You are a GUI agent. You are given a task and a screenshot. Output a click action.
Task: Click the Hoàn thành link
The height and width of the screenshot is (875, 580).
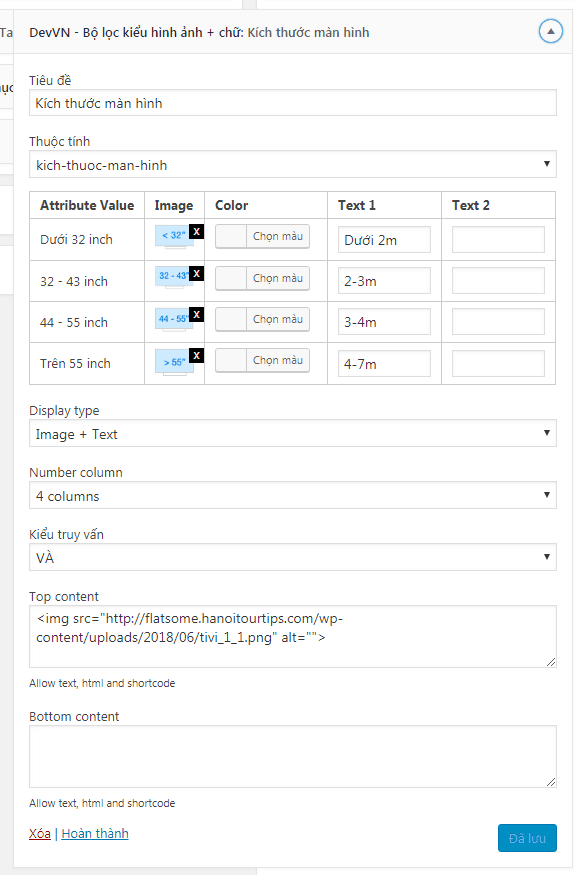point(94,832)
